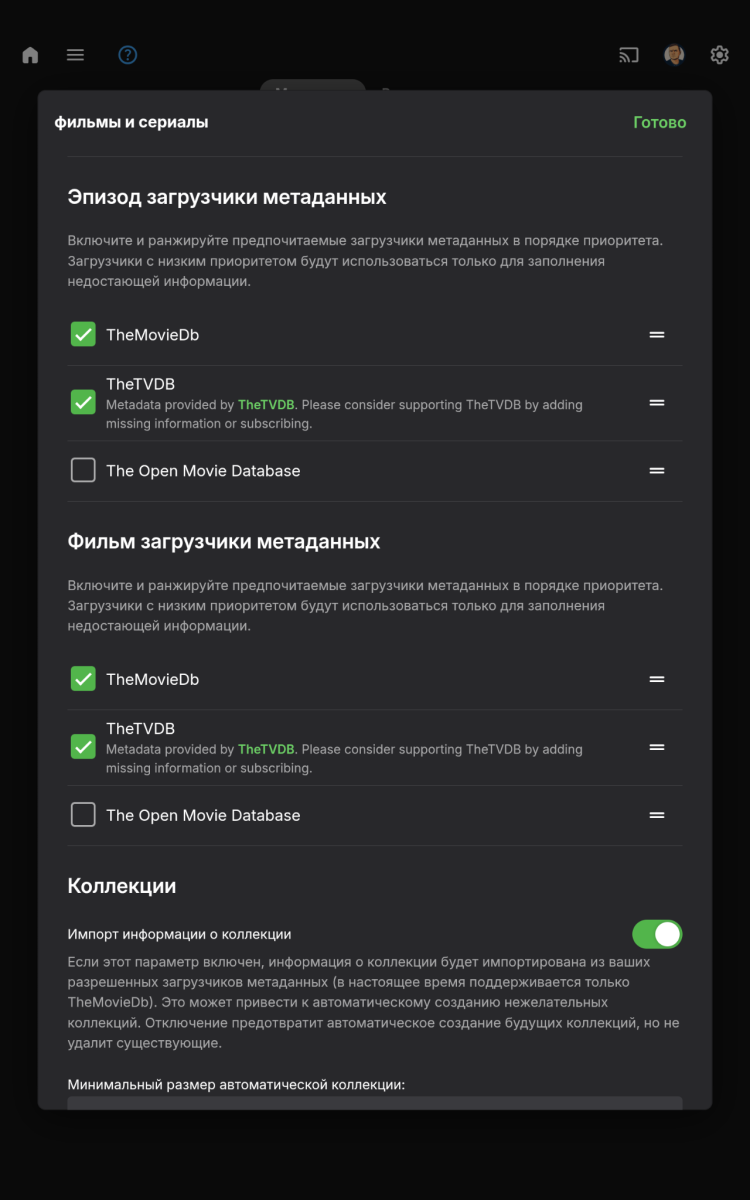Enable The Open Movie Database for movies
Image resolution: width=750 pixels, height=1200 pixels.
[83, 815]
